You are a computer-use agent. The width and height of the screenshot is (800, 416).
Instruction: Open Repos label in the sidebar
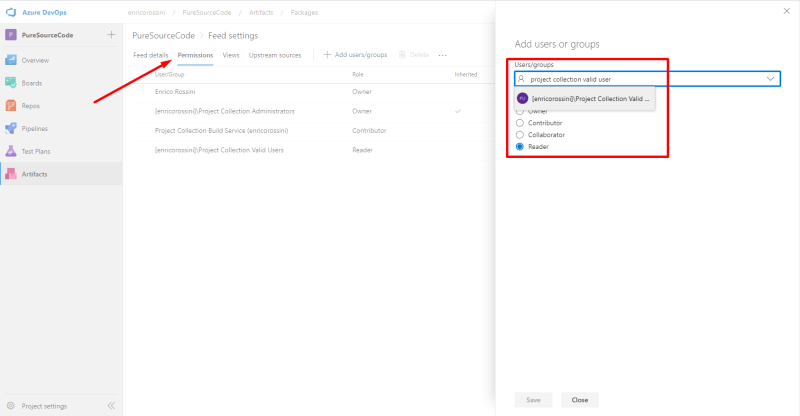point(31,106)
